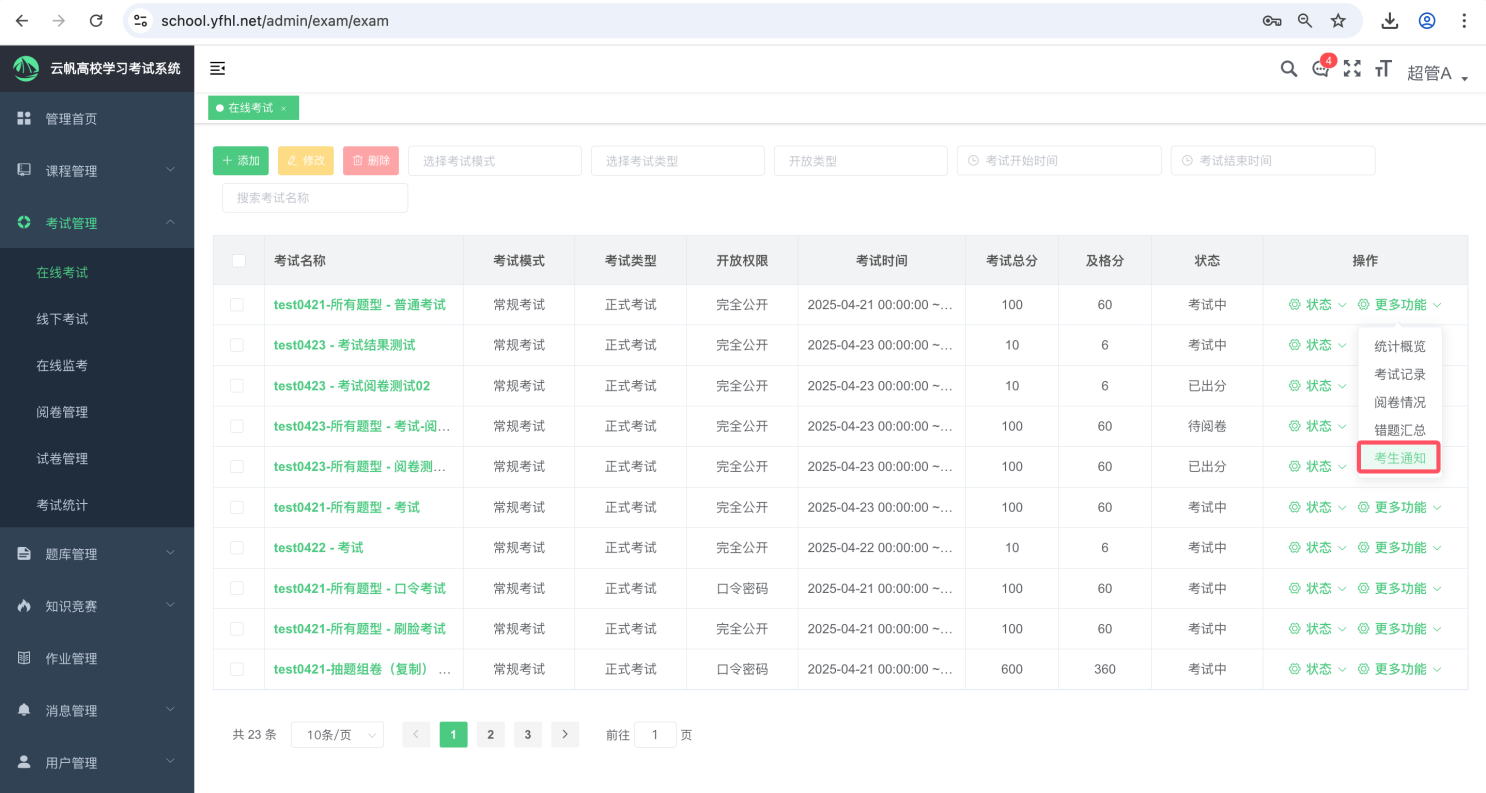Click the 消息管理 bell icon
The width and height of the screenshot is (1486, 793).
[24, 710]
